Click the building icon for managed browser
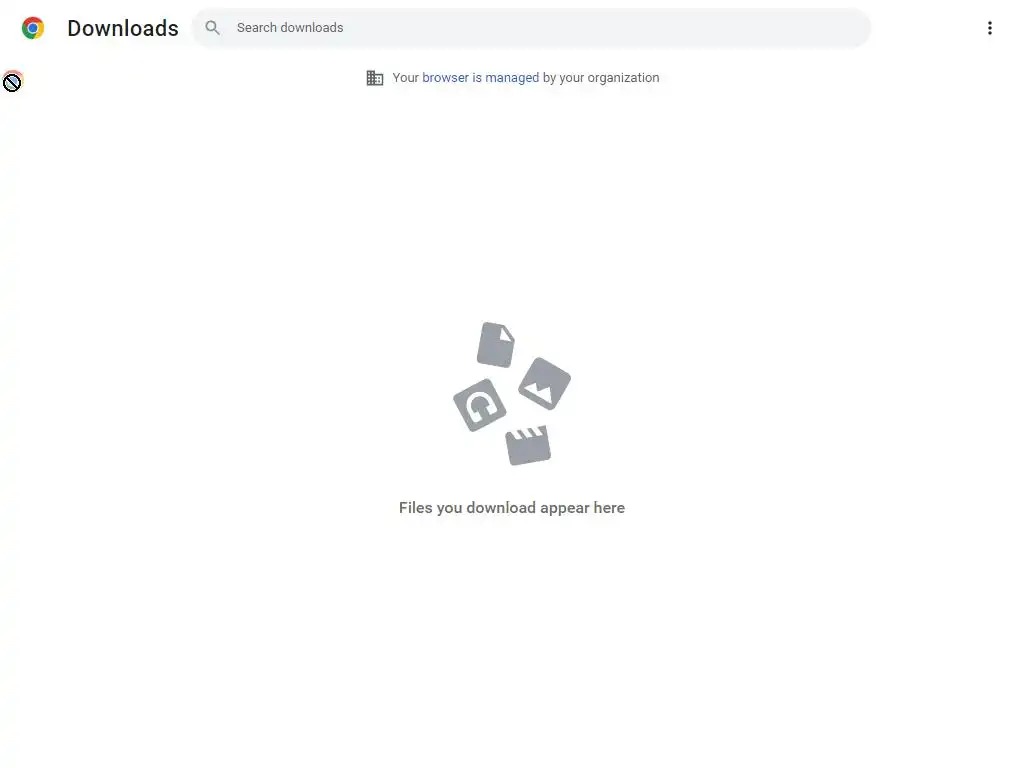1024x768 pixels. (x=375, y=78)
